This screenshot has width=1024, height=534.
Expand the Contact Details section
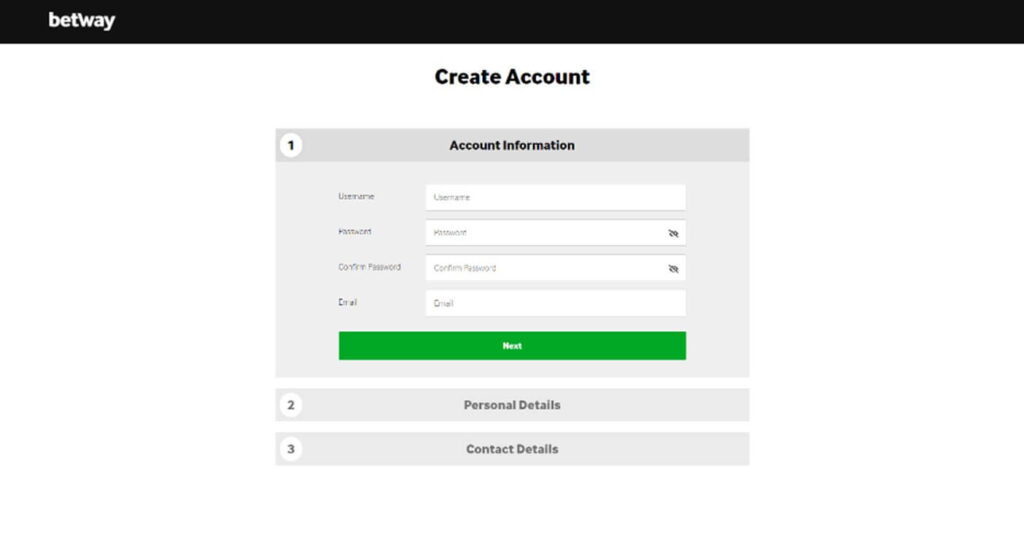pos(512,449)
